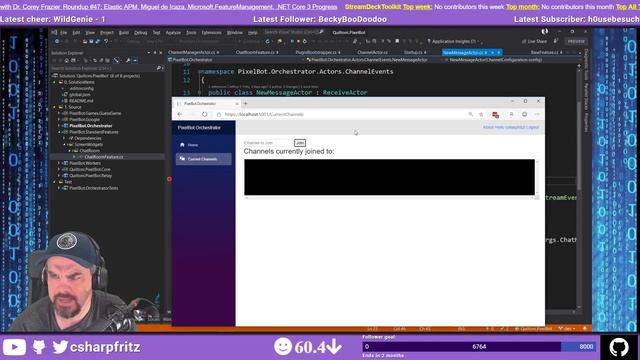Open the Solution Explorer search options magnifier

(159, 68)
